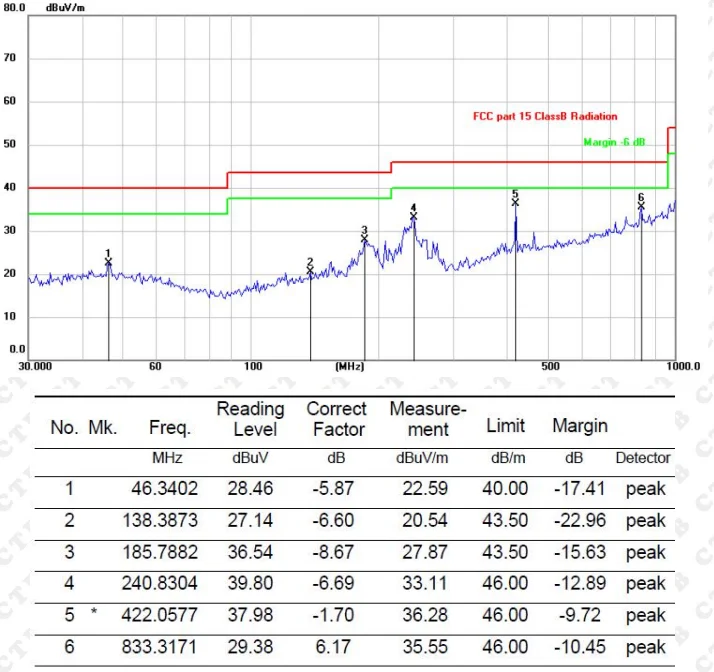Select frequency cell 422.0577
The width and height of the screenshot is (714, 672).
point(160,615)
